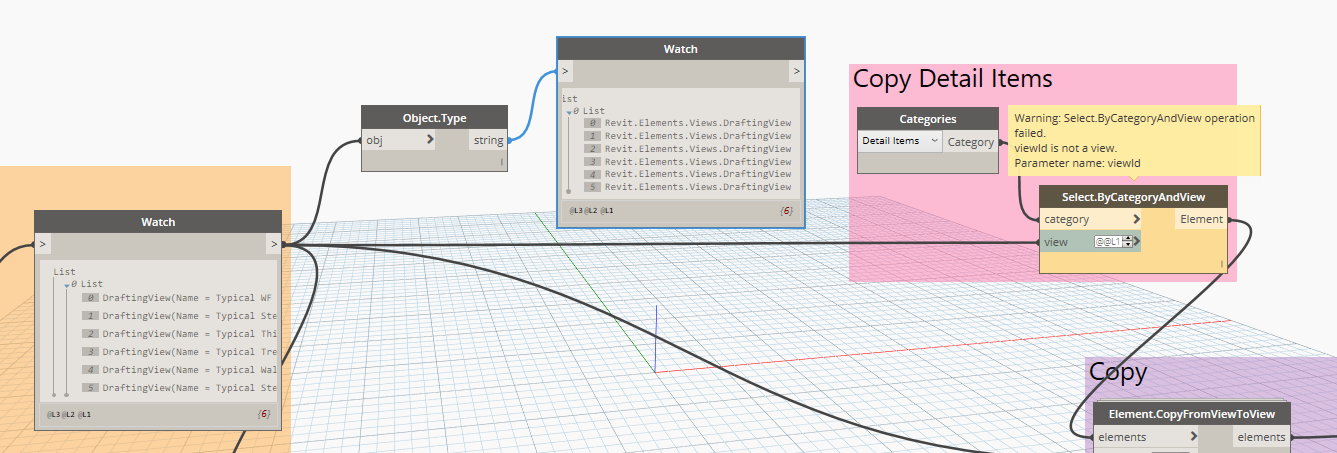Click output port of Watch node showing Revit.Elements

[x=796, y=71]
